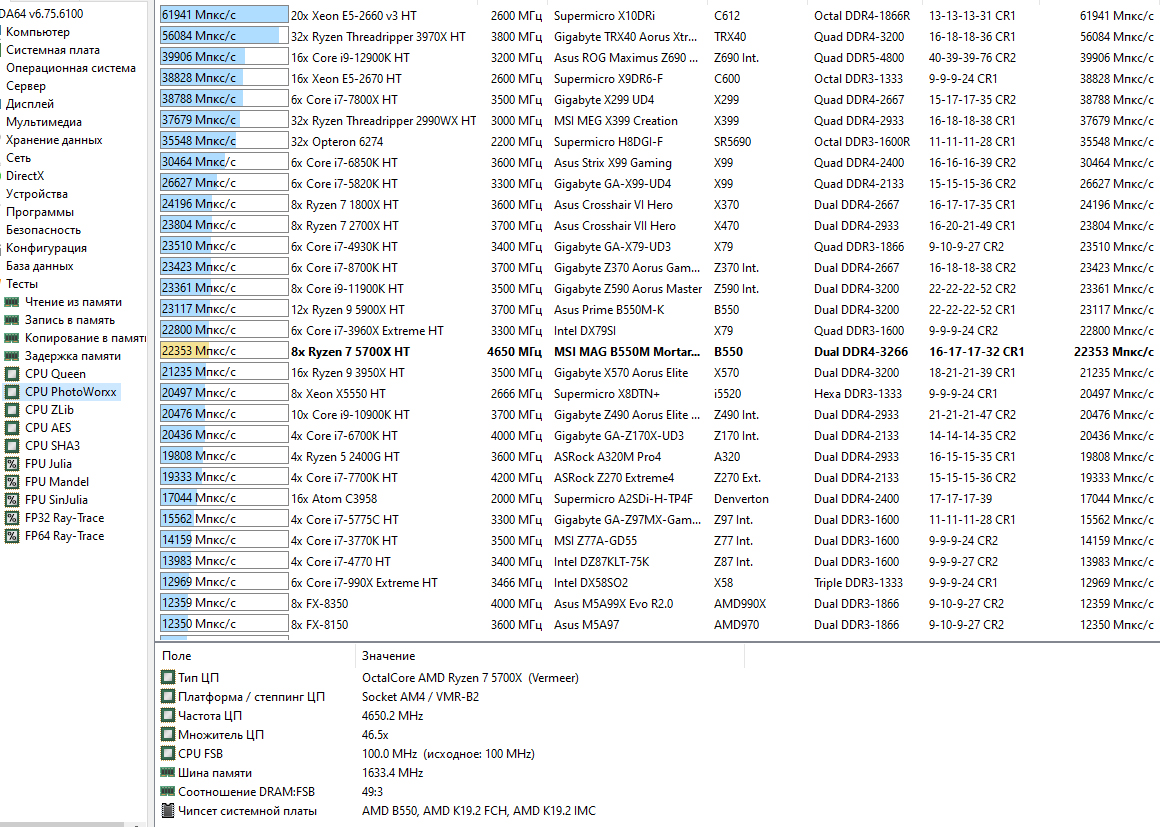
Task: Select the 16x Atom C3958 row
Action: [x=658, y=499]
